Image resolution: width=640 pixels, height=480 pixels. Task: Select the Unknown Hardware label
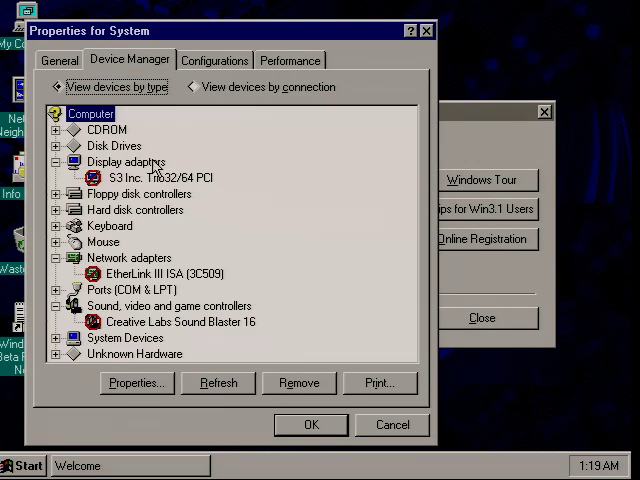(x=135, y=354)
